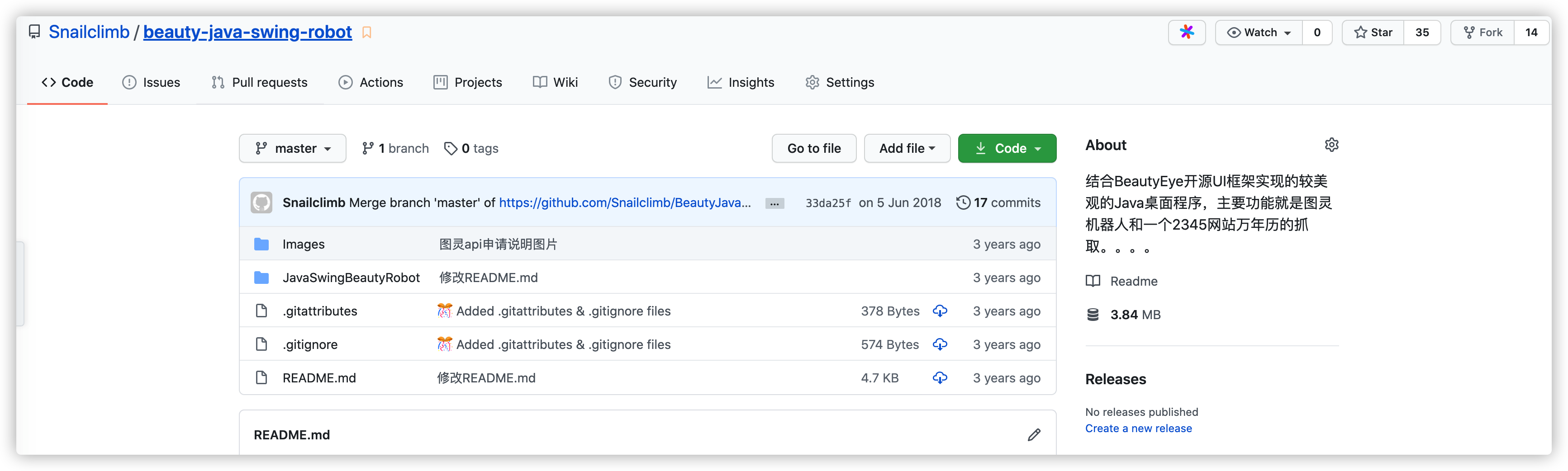Open the Insights tab
Image resolution: width=1568 pixels, height=471 pixels.
click(x=741, y=82)
